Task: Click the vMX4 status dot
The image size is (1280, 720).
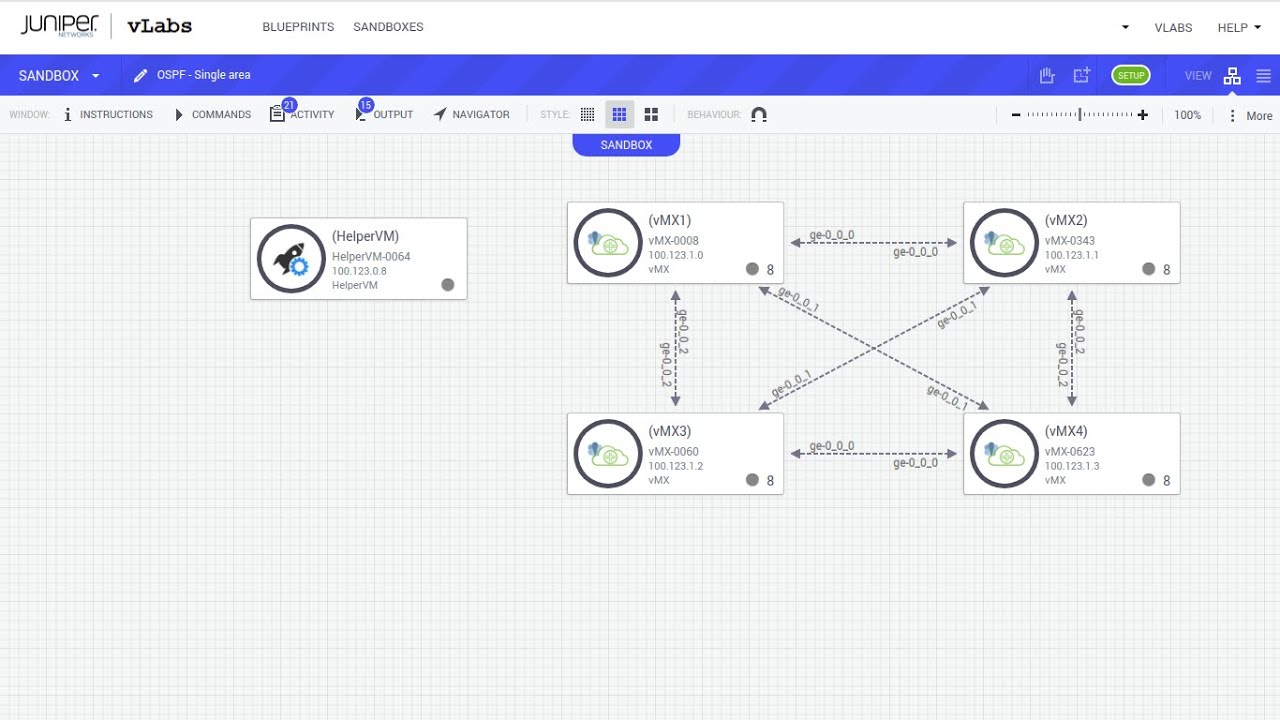Action: [1149, 480]
